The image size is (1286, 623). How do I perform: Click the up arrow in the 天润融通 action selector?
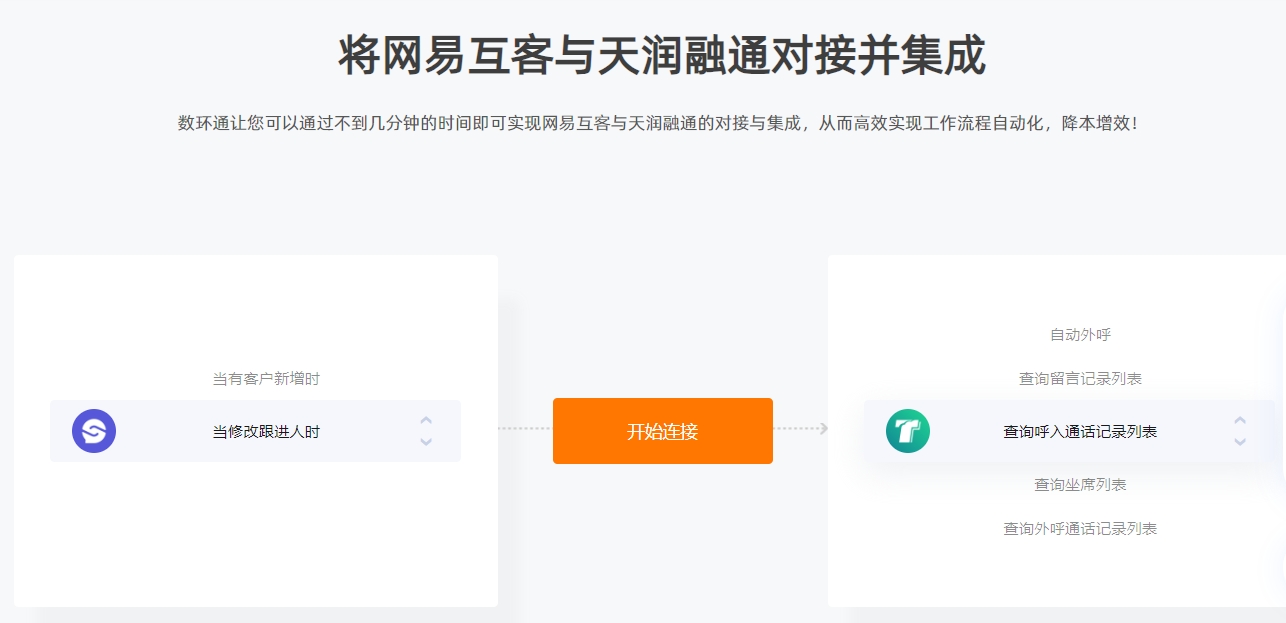(1240, 421)
